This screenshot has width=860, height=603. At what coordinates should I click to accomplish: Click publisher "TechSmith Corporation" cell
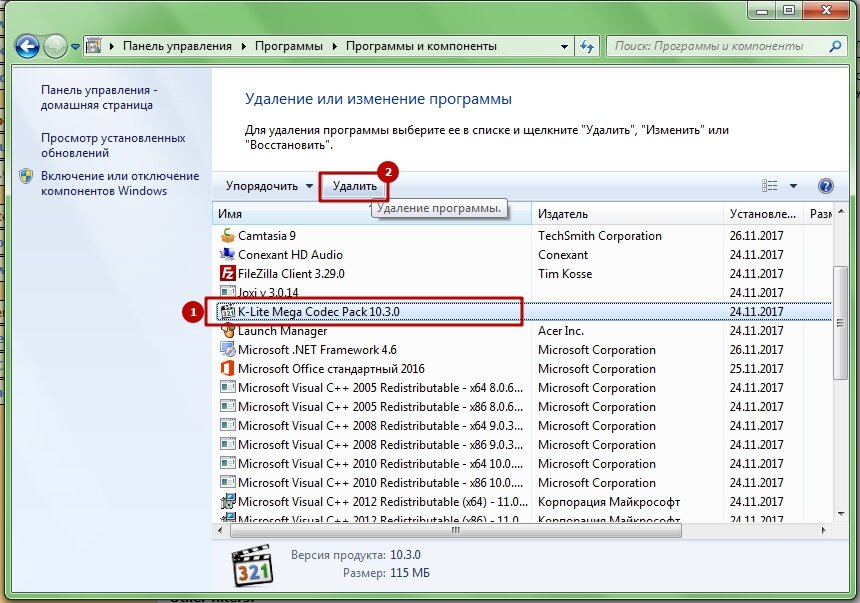(x=599, y=235)
